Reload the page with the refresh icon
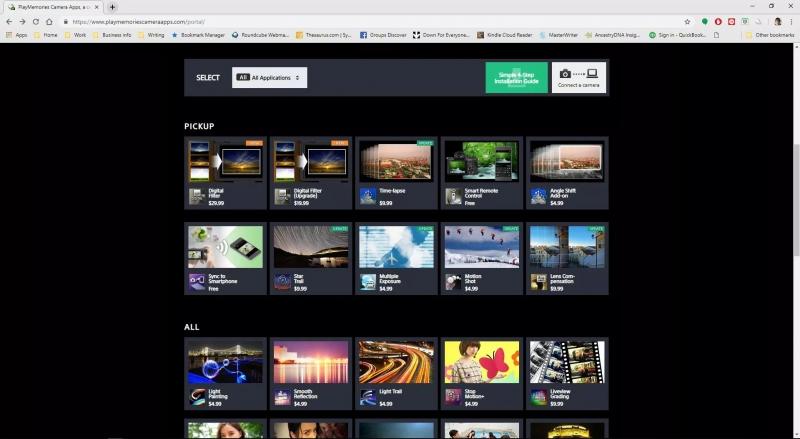The image size is (800, 439). (x=36, y=21)
